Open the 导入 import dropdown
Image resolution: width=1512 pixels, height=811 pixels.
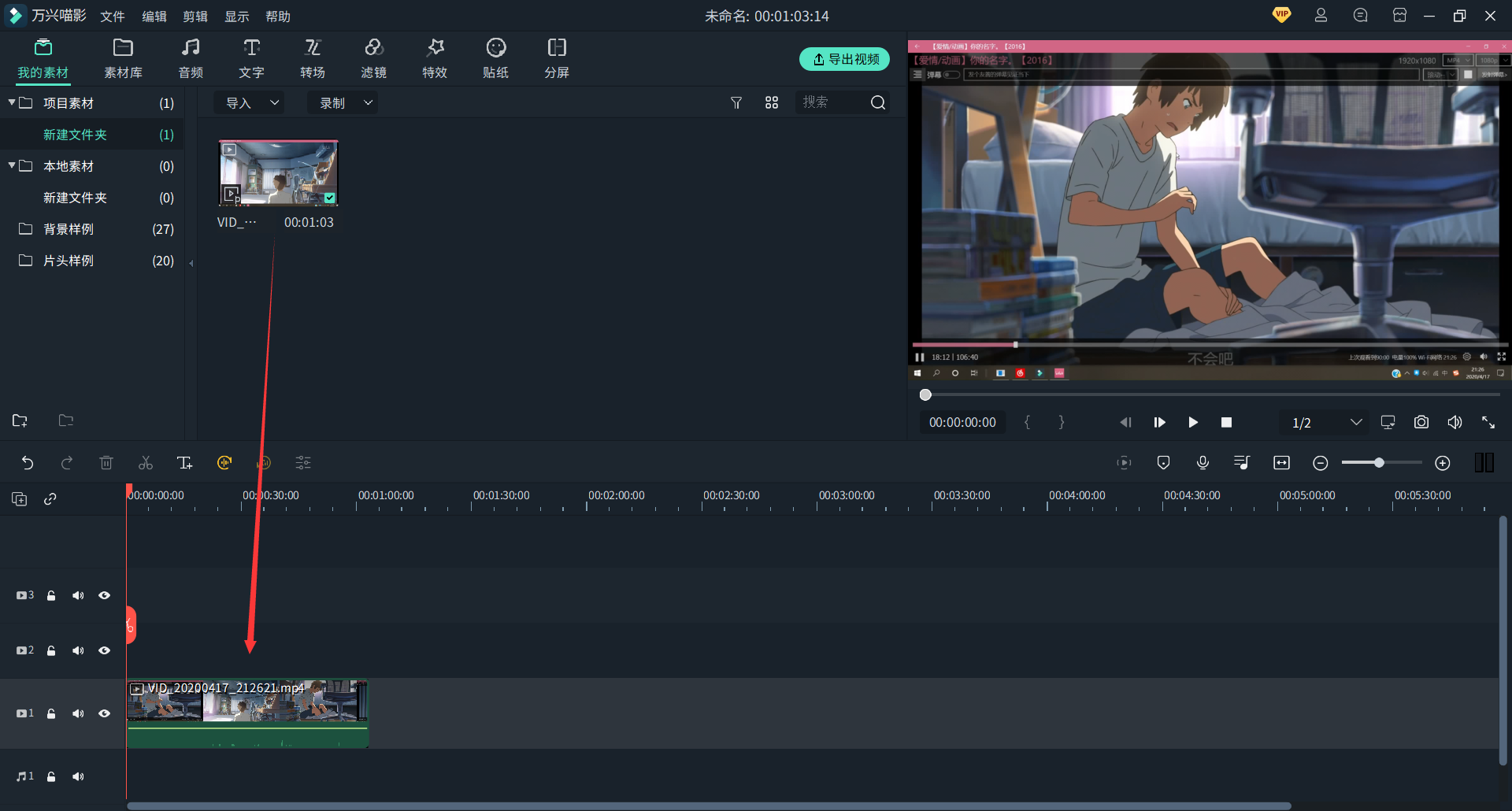(251, 103)
